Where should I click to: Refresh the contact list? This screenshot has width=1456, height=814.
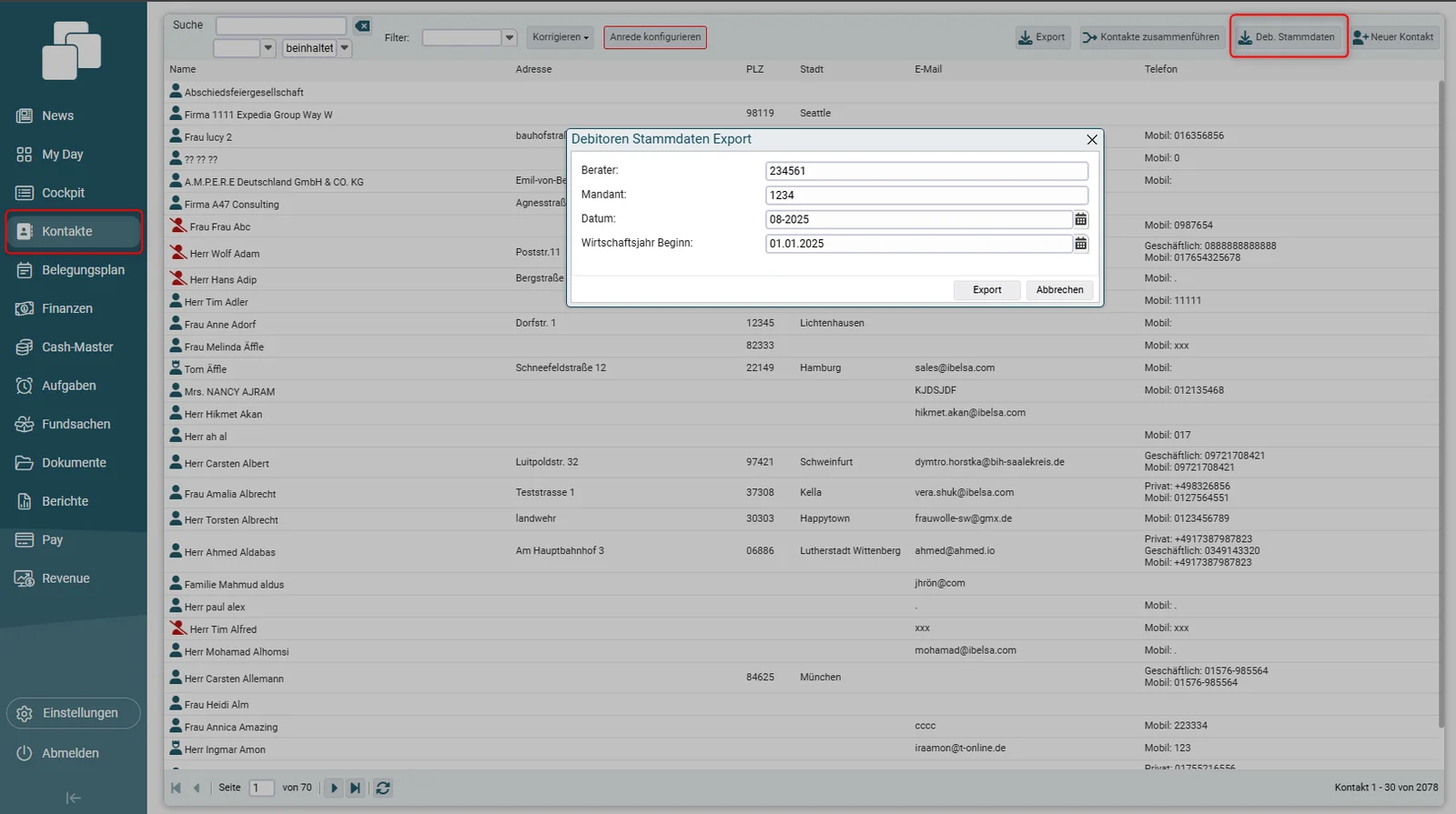click(x=383, y=789)
